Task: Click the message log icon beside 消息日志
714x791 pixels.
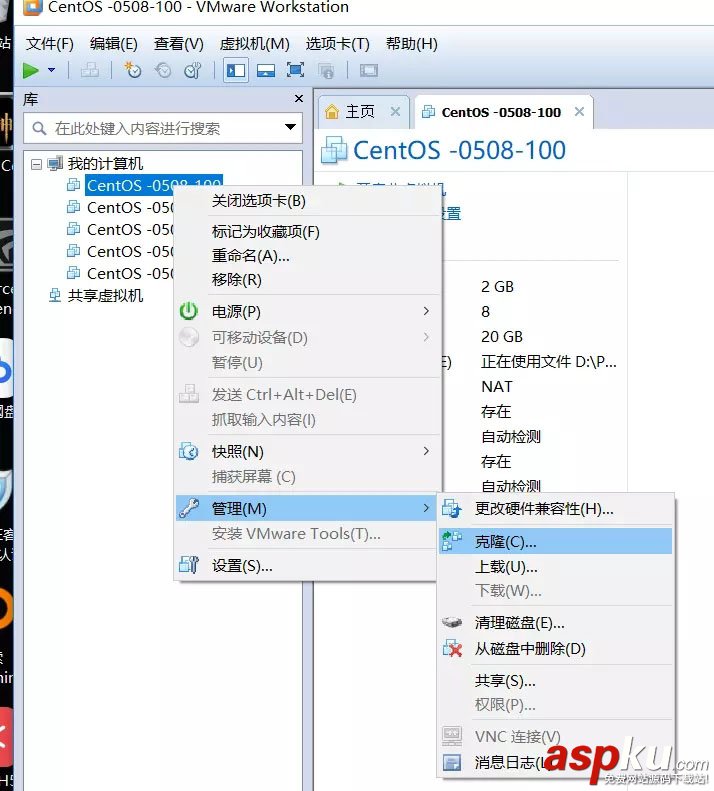Action: (x=452, y=762)
